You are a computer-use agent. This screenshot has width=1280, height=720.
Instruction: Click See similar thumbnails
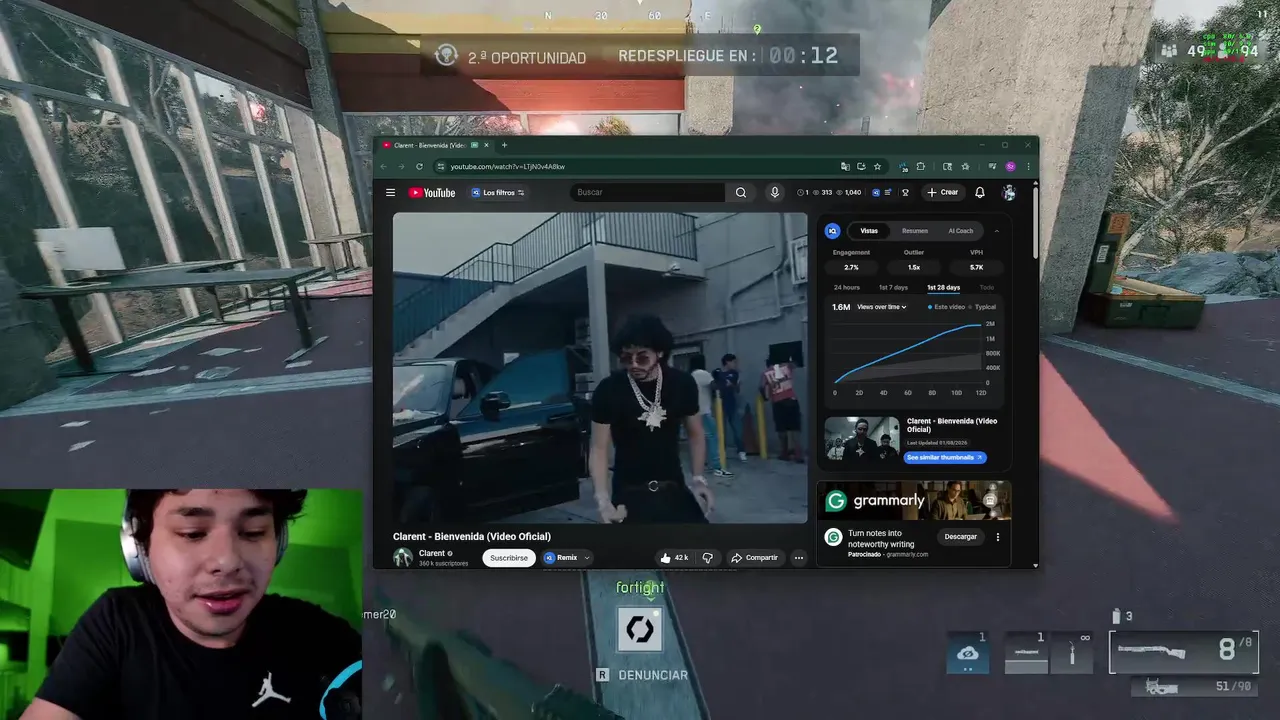point(945,457)
